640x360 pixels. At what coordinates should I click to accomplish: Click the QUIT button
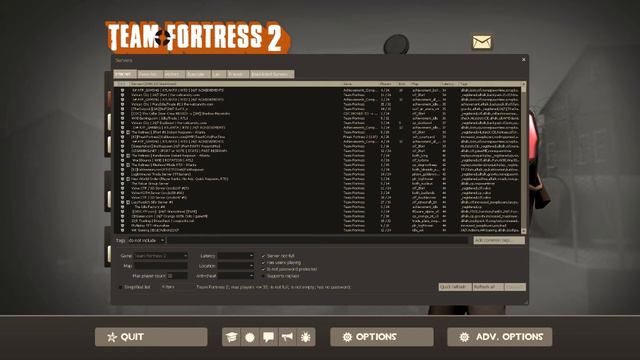pos(151,337)
